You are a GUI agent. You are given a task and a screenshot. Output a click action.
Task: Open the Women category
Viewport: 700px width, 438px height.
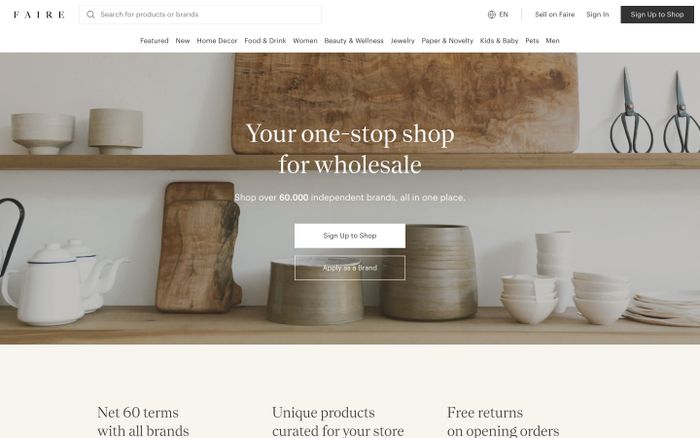point(305,41)
